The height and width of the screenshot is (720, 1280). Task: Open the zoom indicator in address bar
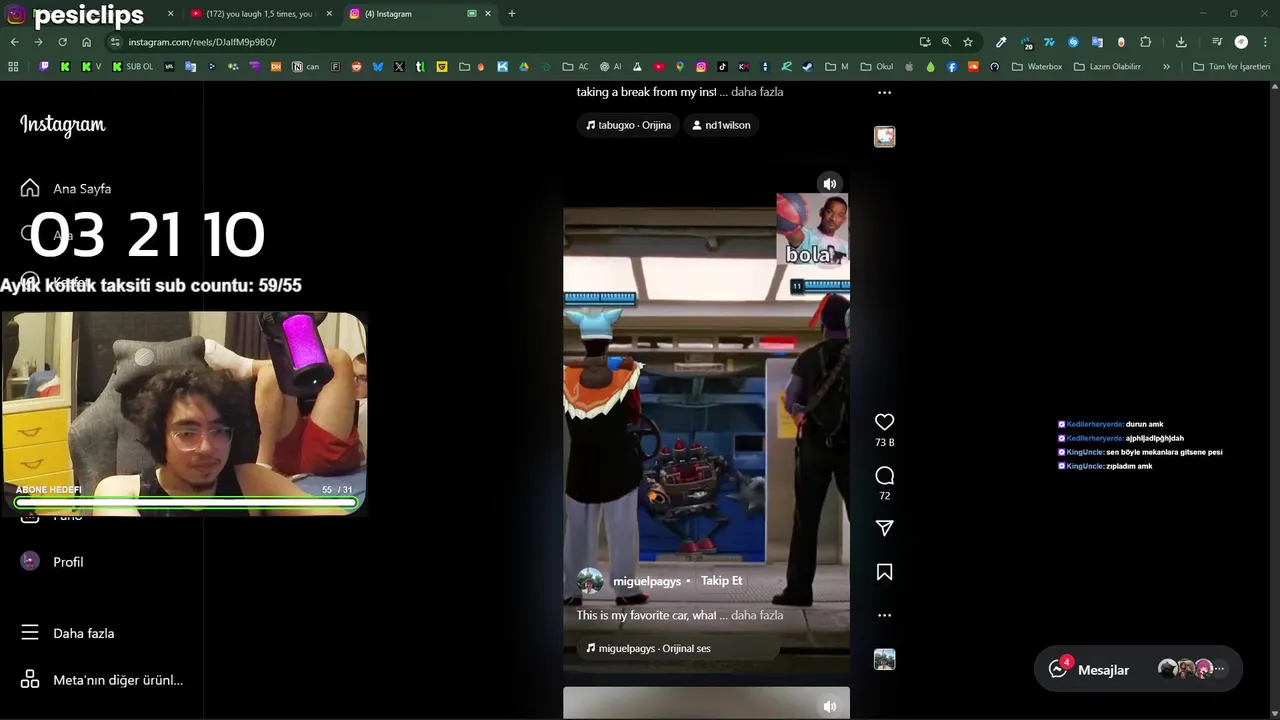point(946,42)
